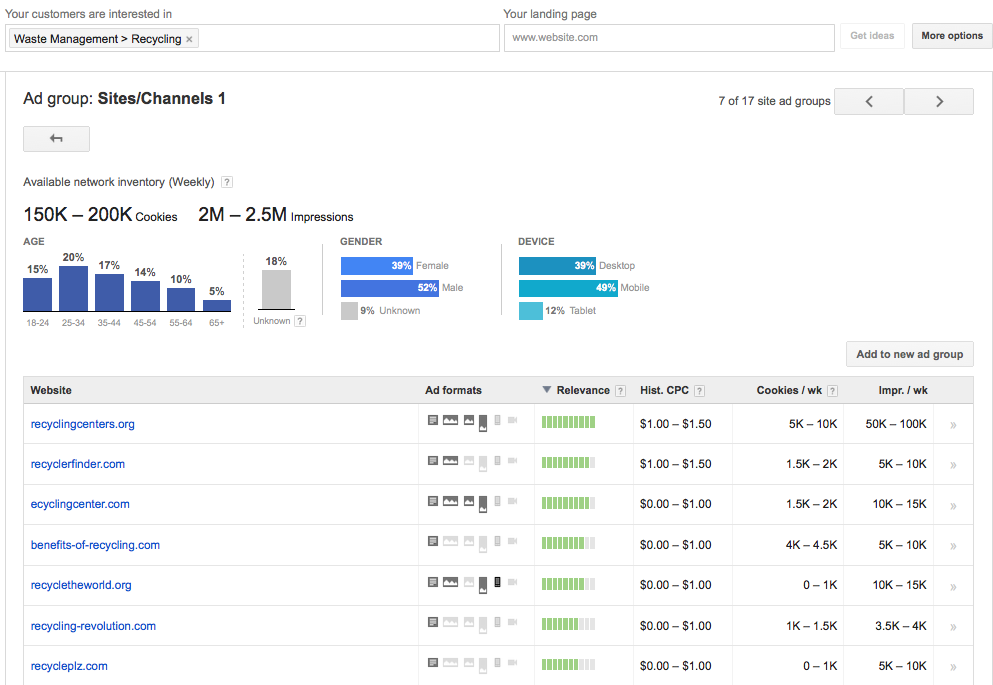Viewport: 993px width, 685px height.
Task: Go to the next site ad group
Action: pyautogui.click(x=938, y=101)
